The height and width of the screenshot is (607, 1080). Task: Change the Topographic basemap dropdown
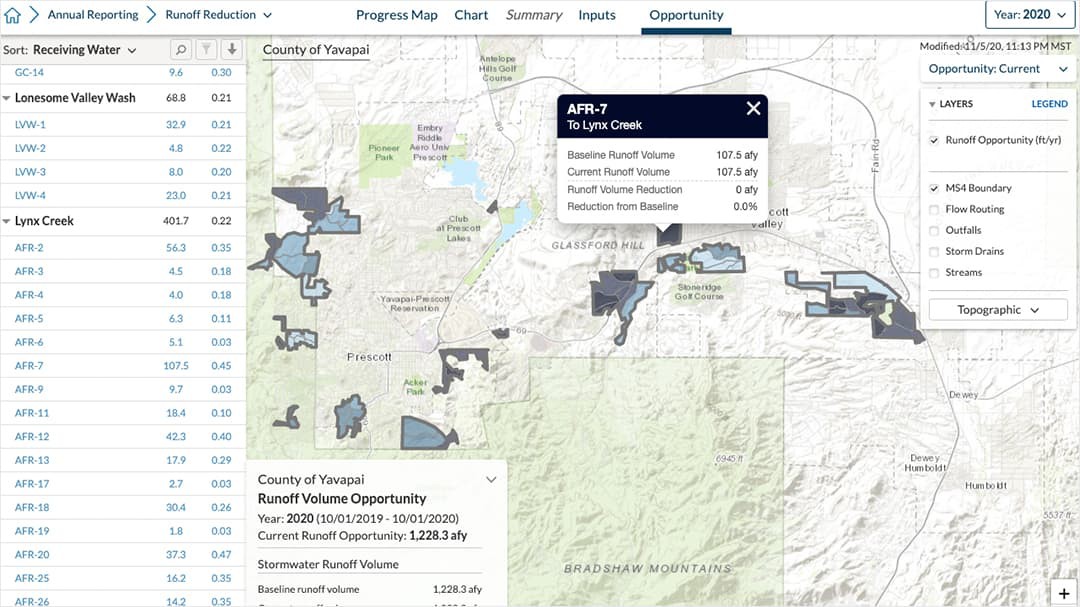pyautogui.click(x=998, y=310)
